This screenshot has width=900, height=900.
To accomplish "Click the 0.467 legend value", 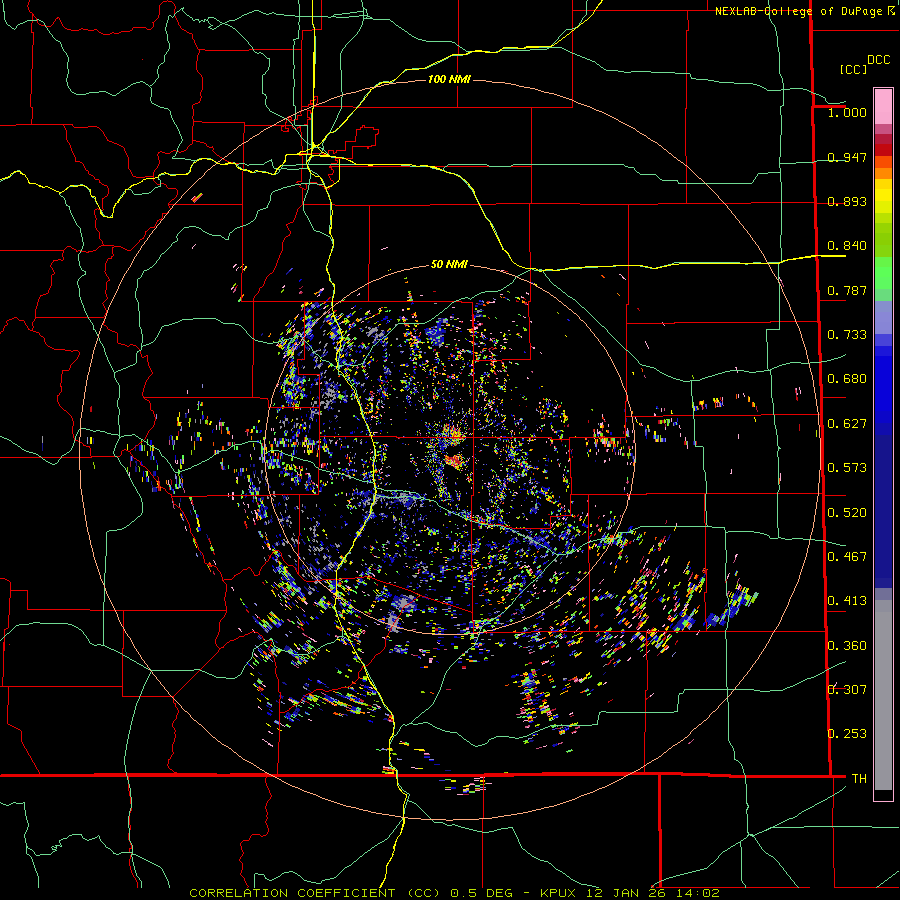I will click(x=847, y=556).
